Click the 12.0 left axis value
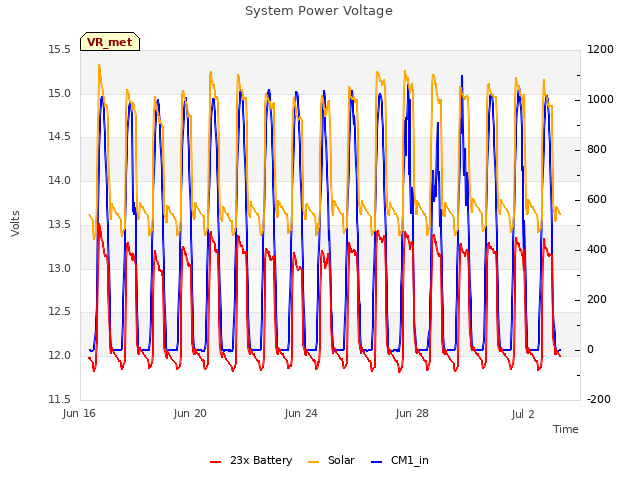 (x=60, y=356)
